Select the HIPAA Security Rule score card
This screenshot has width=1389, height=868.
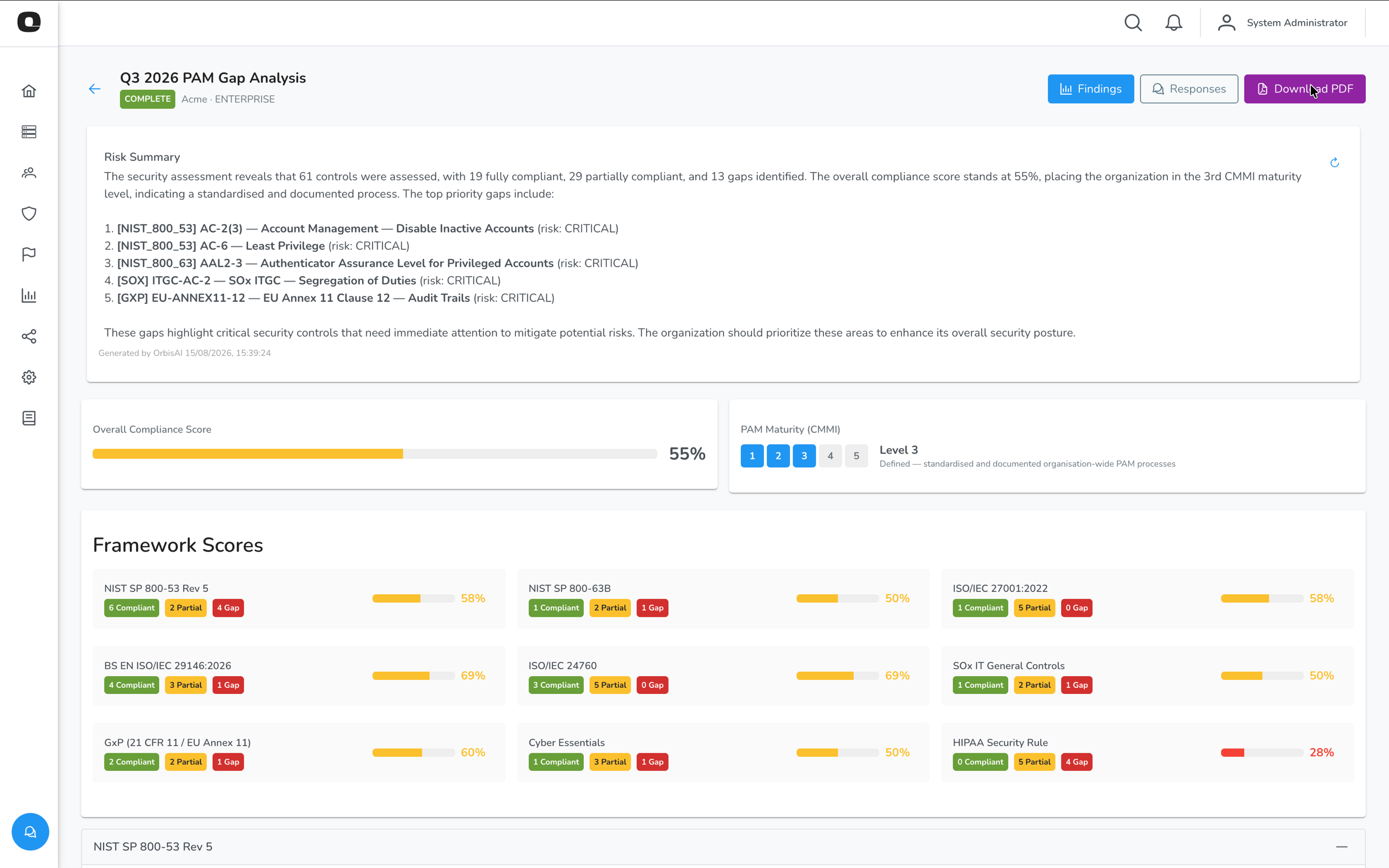[1147, 752]
